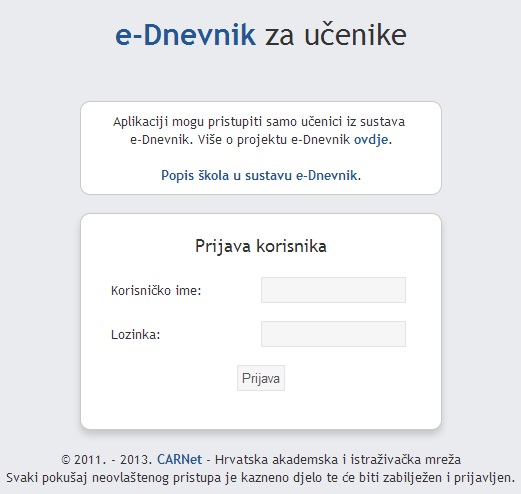This screenshot has width=521, height=494.
Task: Click the blue 'e-Dnevnik' page title
Action: point(186,35)
